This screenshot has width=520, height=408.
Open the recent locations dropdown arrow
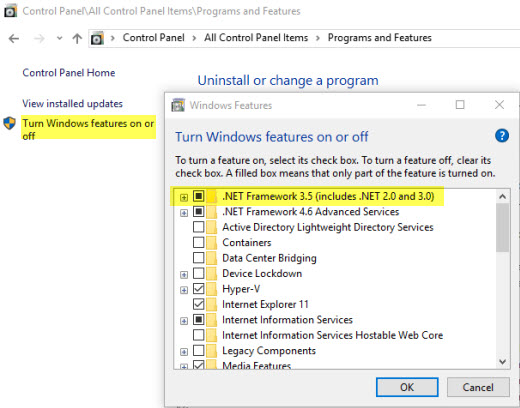(x=59, y=38)
